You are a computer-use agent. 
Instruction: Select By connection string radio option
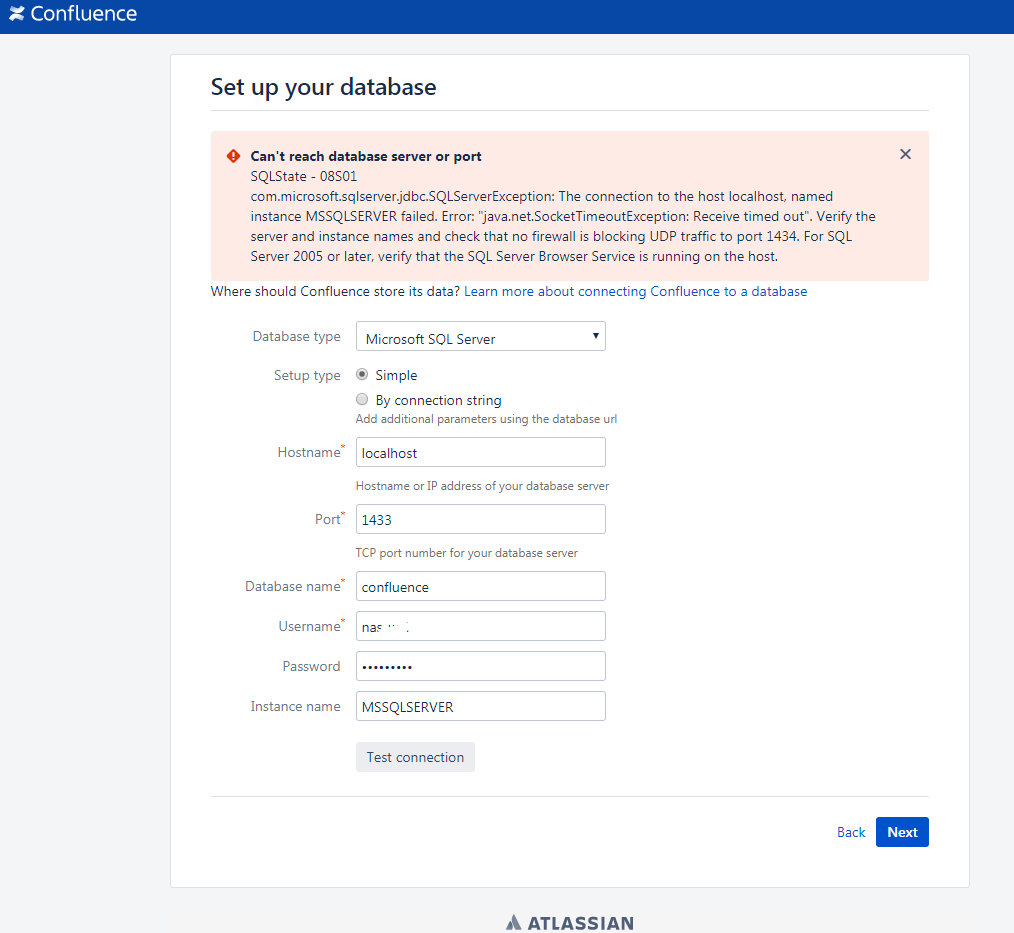tap(362, 400)
